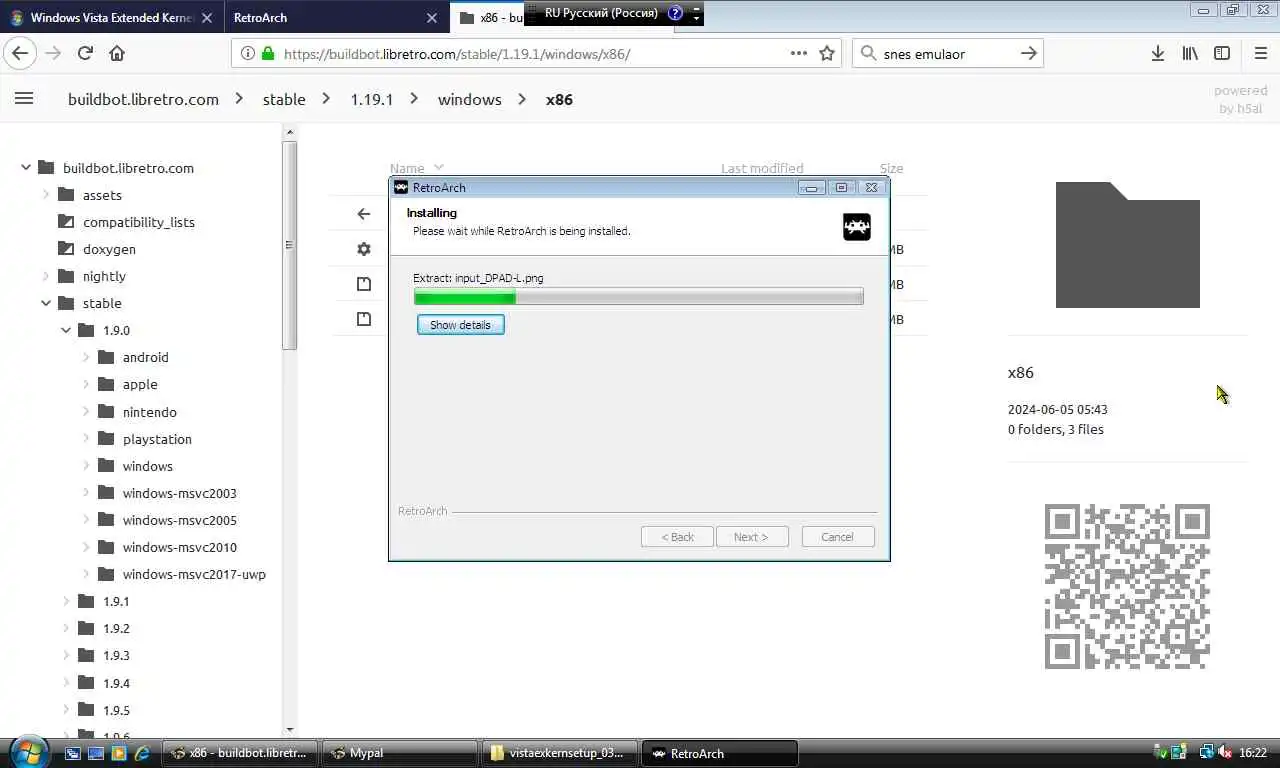Open vistaexkernsetup taskbar window

coord(559,753)
